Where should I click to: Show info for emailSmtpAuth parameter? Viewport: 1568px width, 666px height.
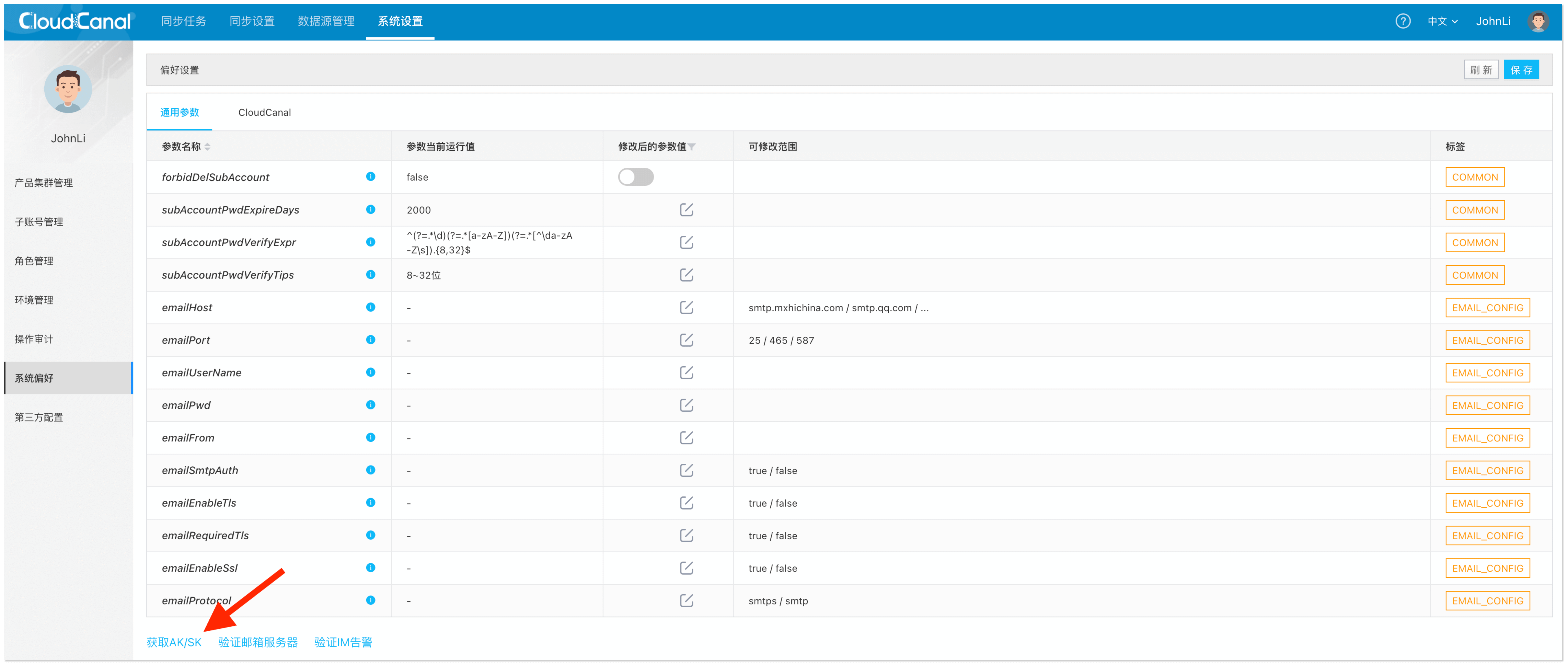(371, 470)
